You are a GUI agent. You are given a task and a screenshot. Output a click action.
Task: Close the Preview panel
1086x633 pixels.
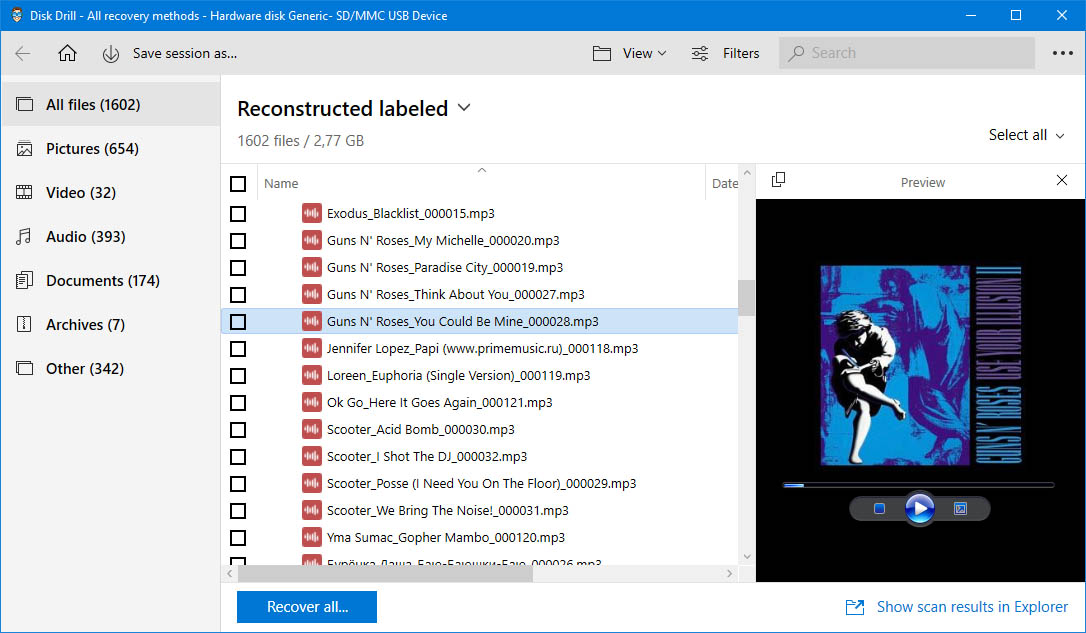(x=1062, y=180)
